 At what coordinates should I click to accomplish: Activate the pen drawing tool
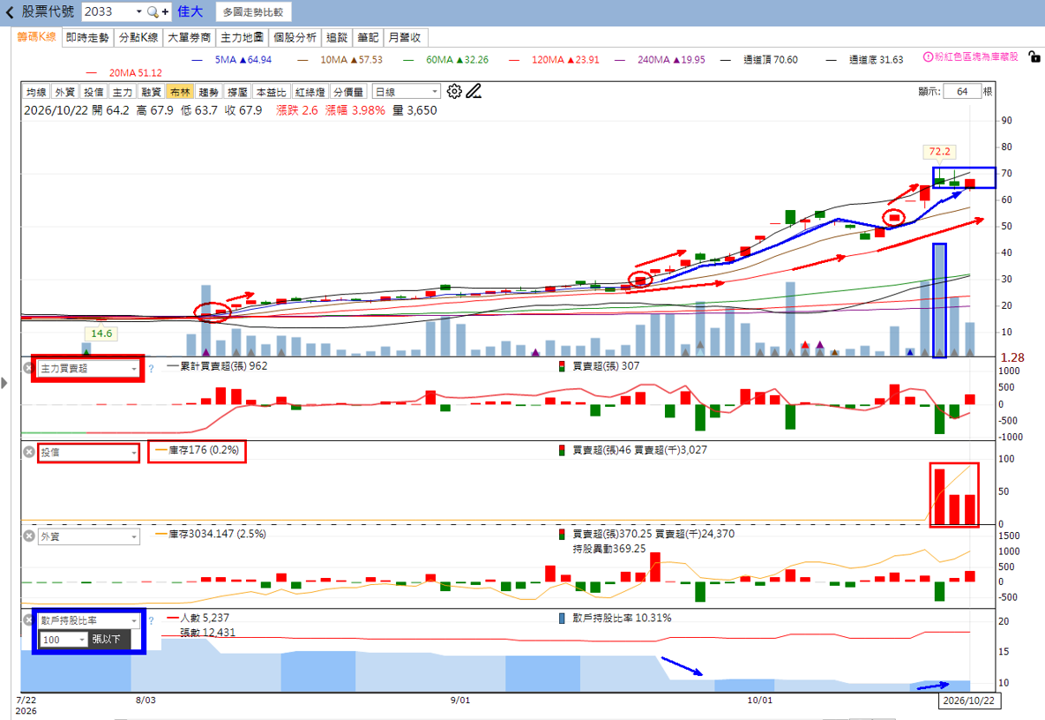point(473,91)
